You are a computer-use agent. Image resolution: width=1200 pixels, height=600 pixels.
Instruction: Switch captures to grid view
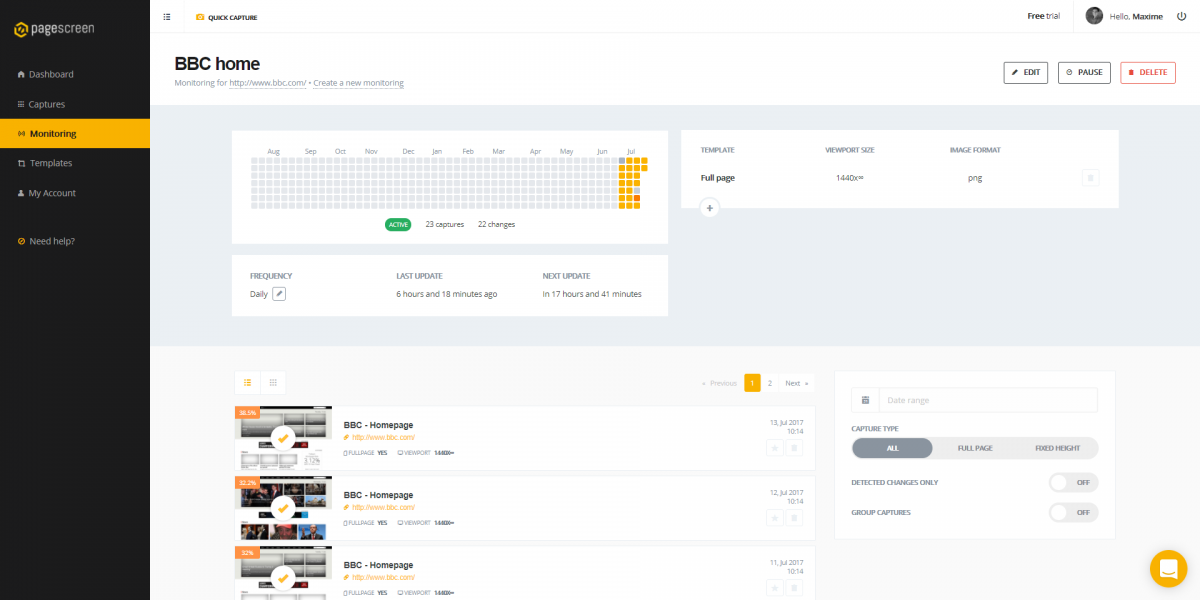click(273, 382)
